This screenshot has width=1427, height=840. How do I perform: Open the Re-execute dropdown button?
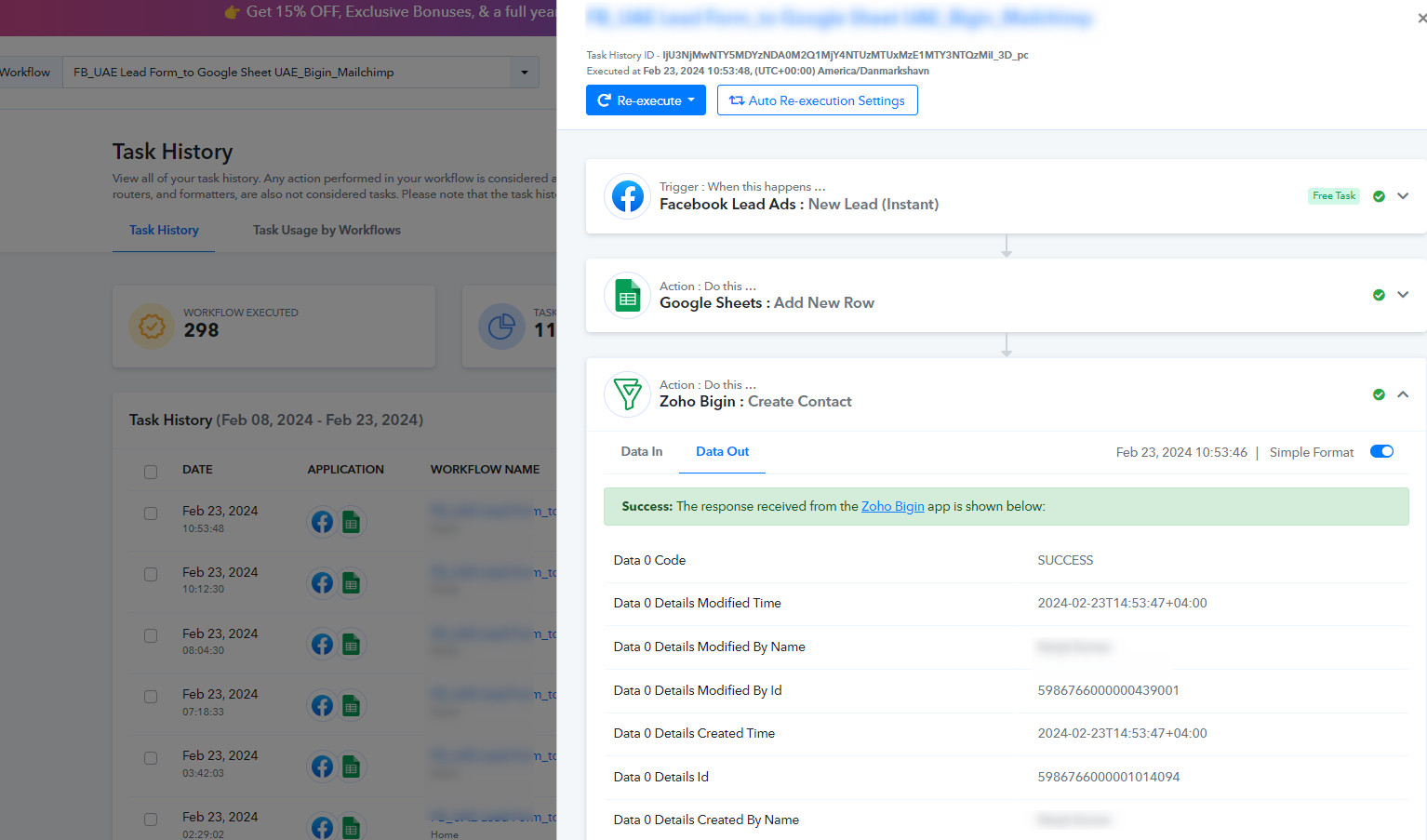click(646, 100)
